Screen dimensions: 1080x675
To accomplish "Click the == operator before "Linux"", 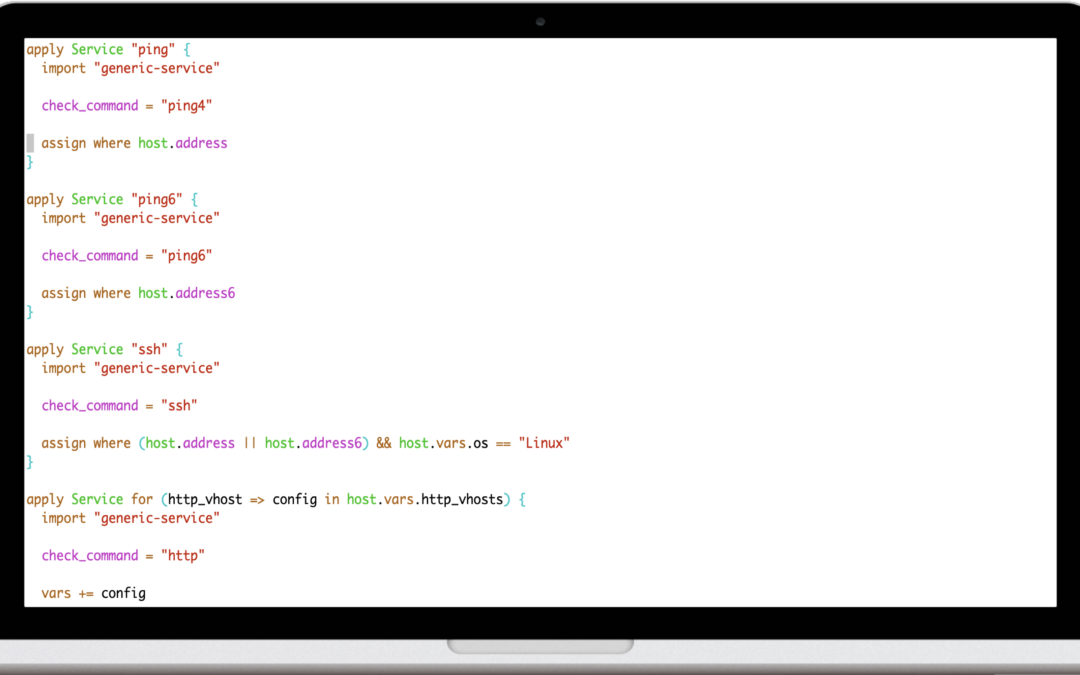I will [x=503, y=443].
